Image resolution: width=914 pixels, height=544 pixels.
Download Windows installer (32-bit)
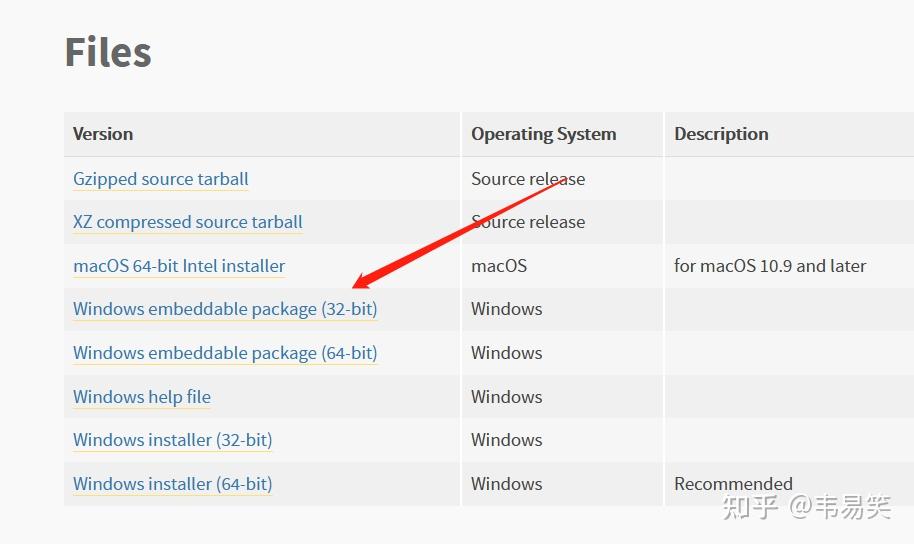point(172,440)
